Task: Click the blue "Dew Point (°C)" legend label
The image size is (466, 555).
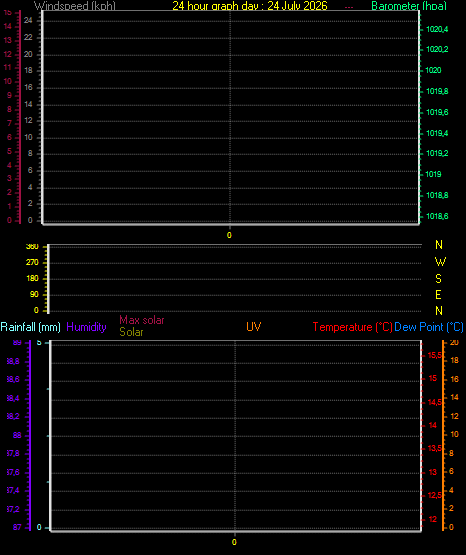Action: (x=429, y=327)
